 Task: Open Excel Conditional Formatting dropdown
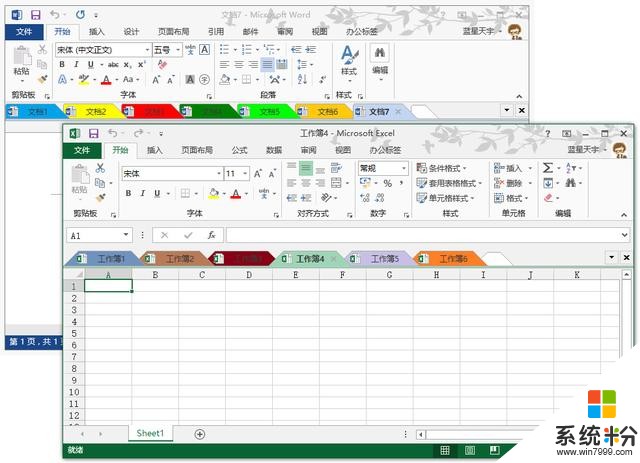pyautogui.click(x=442, y=168)
